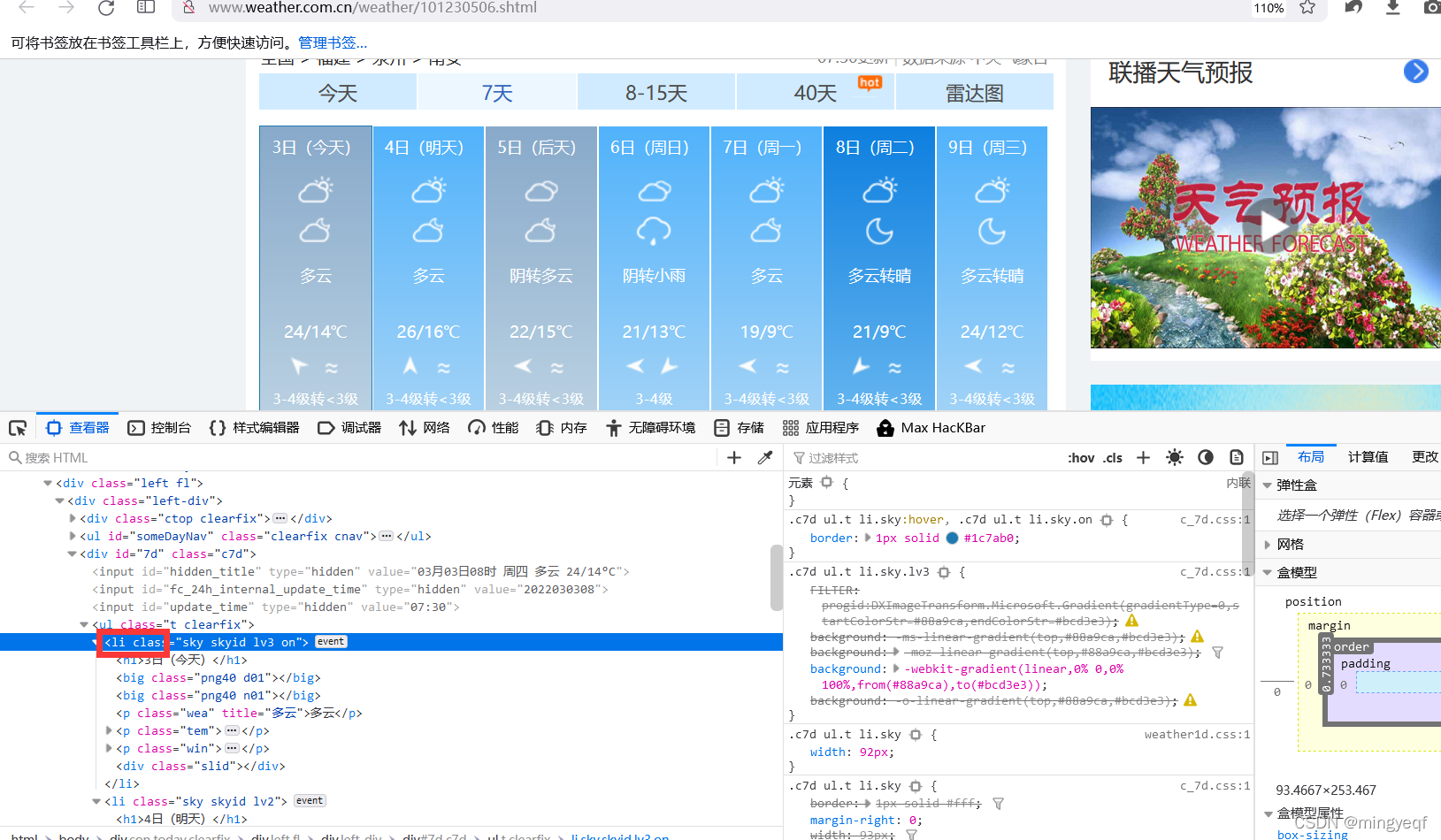The image size is (1441, 840).
Task: Select the 40天 weather forecast tab
Action: click(815, 91)
